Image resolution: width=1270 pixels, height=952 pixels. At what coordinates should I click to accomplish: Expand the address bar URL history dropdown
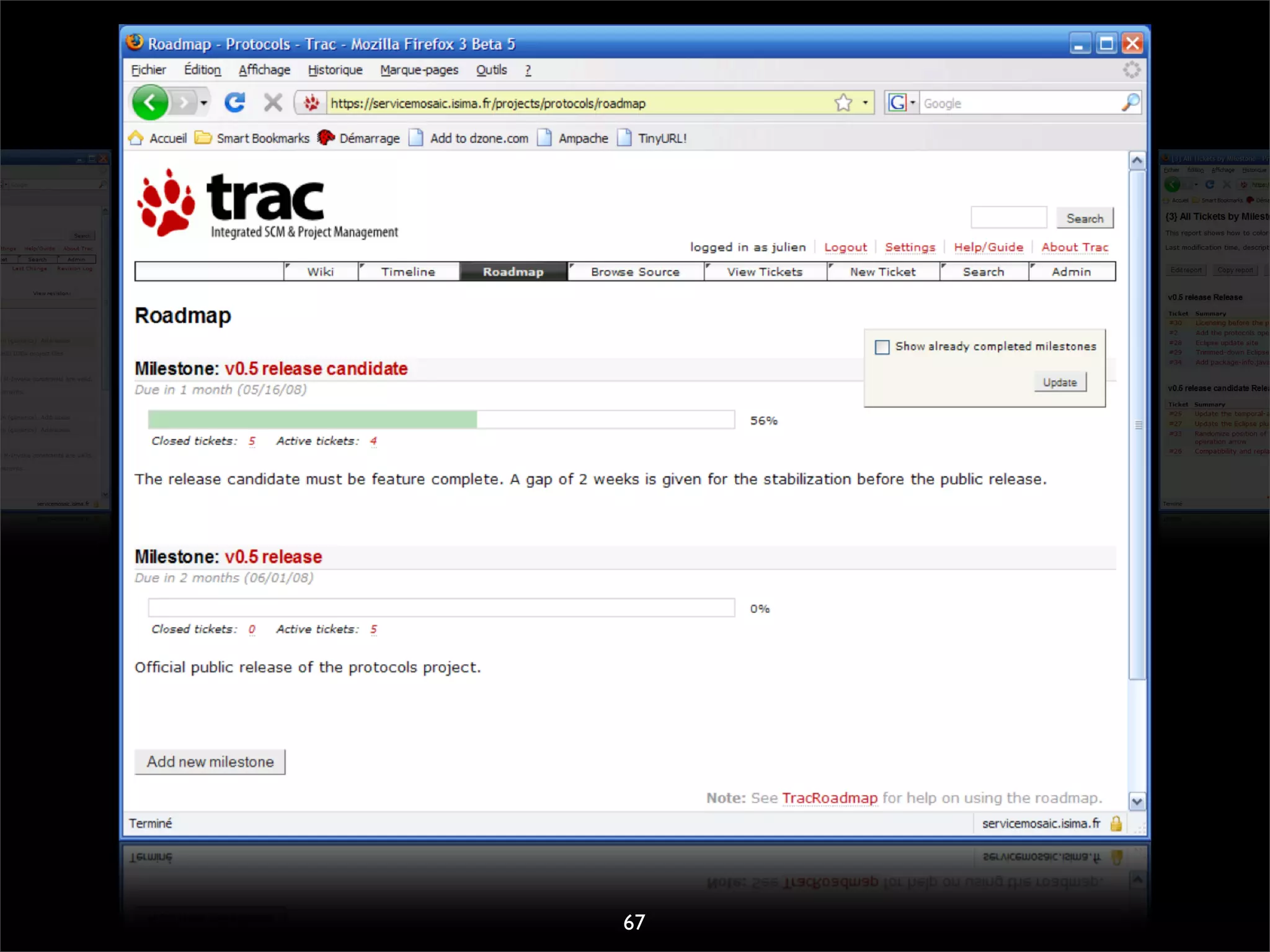pyautogui.click(x=866, y=103)
